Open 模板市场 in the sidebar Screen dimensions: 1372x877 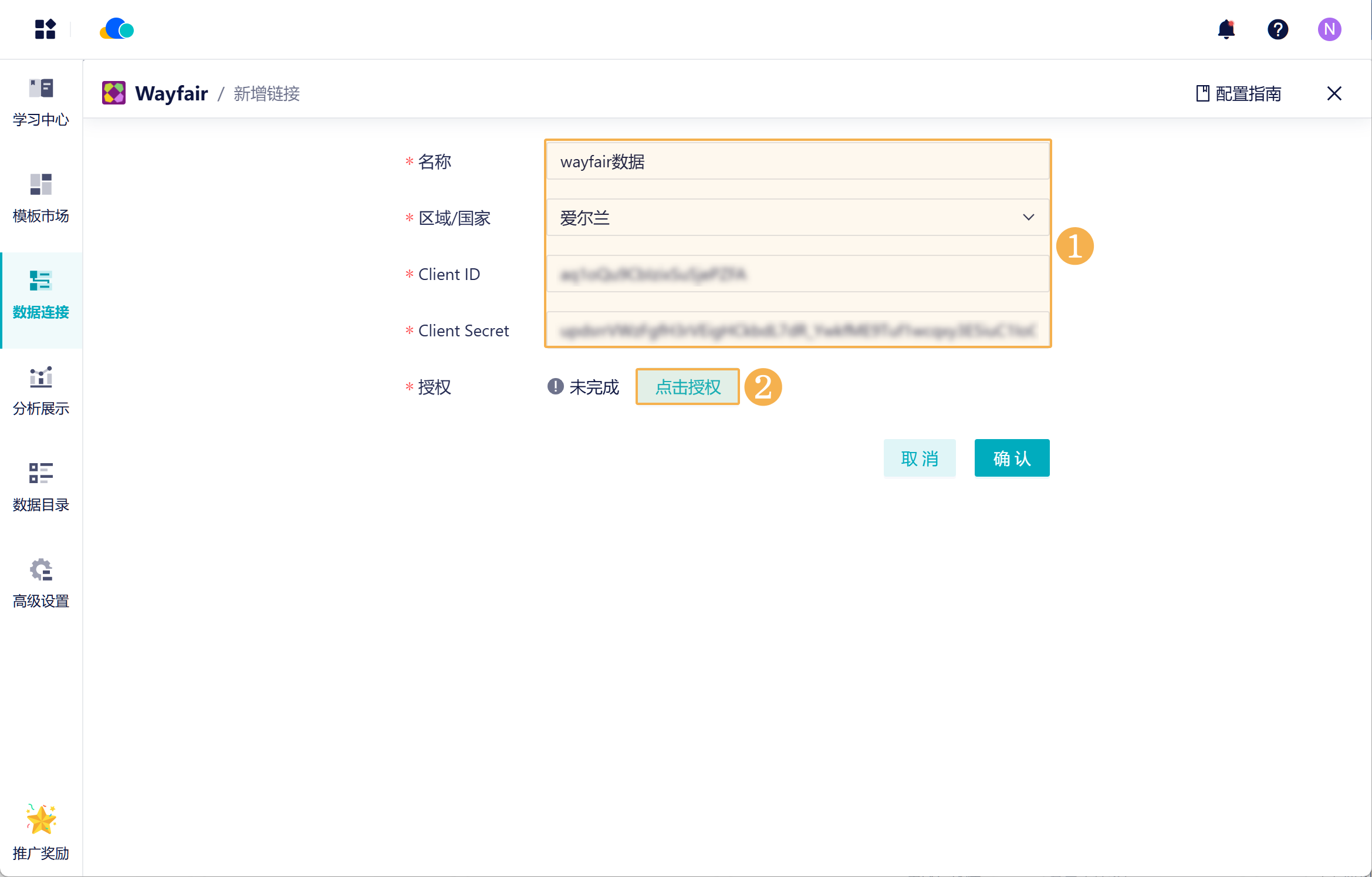41,198
